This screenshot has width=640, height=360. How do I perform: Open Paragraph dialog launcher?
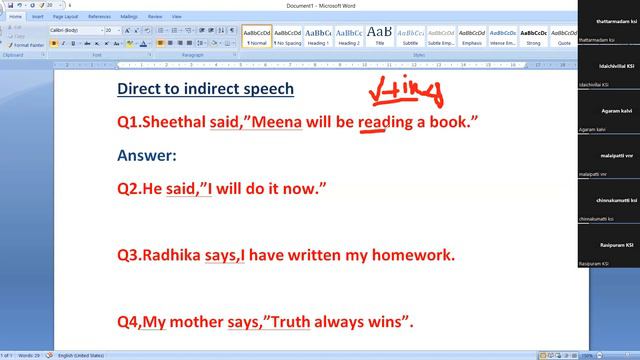tap(235, 55)
